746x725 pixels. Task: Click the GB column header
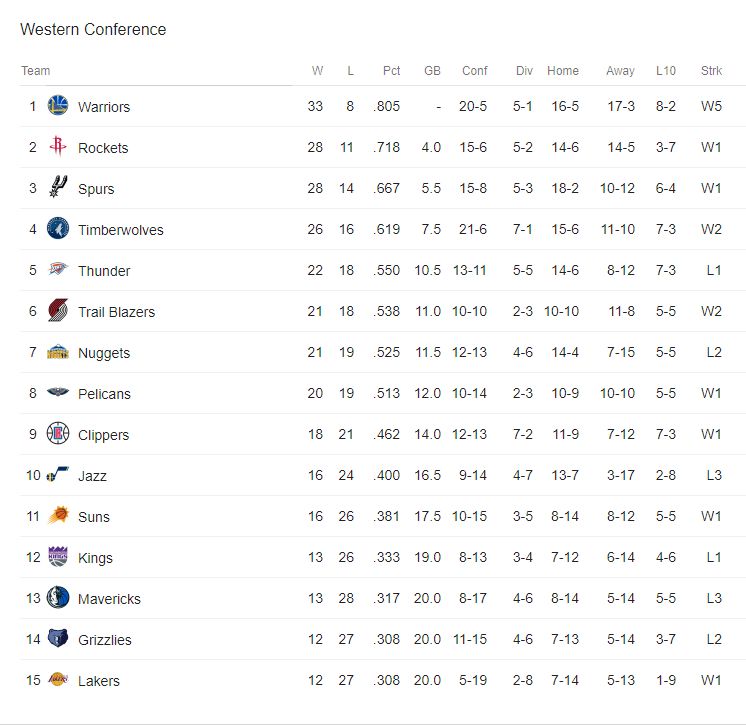pos(432,71)
